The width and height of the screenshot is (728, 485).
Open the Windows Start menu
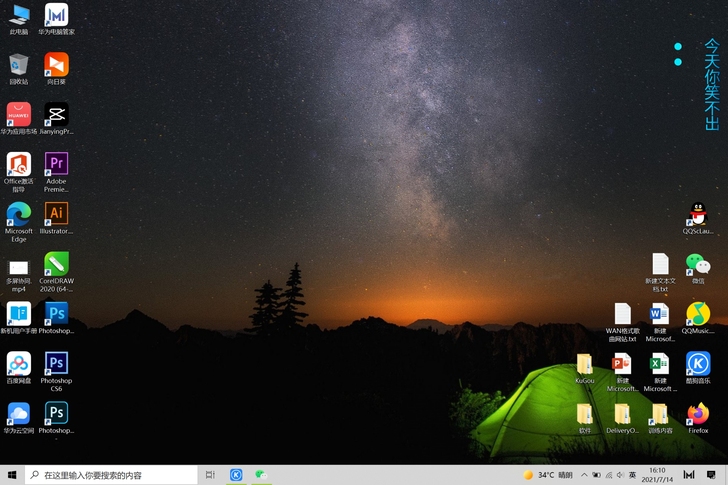coord(12,475)
